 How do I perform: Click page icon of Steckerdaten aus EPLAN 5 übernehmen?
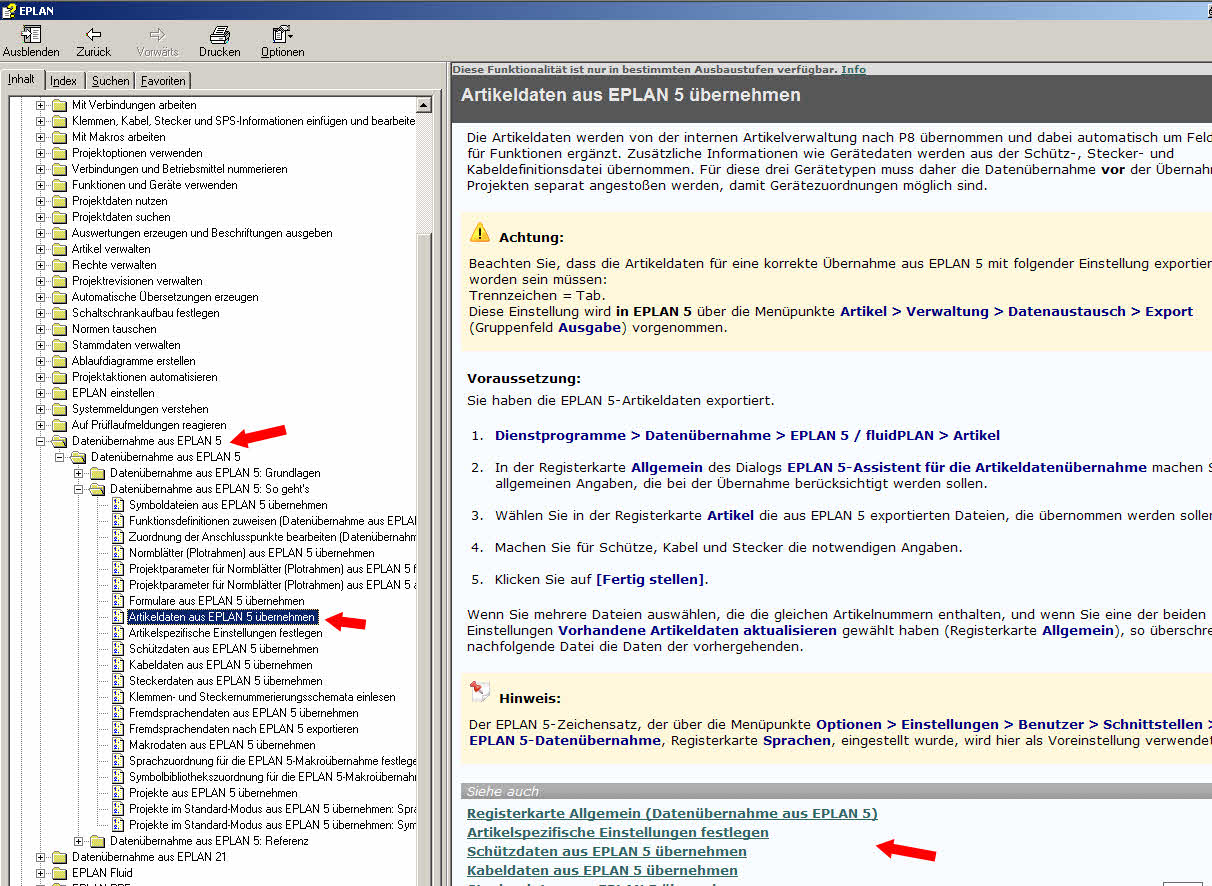click(x=117, y=681)
